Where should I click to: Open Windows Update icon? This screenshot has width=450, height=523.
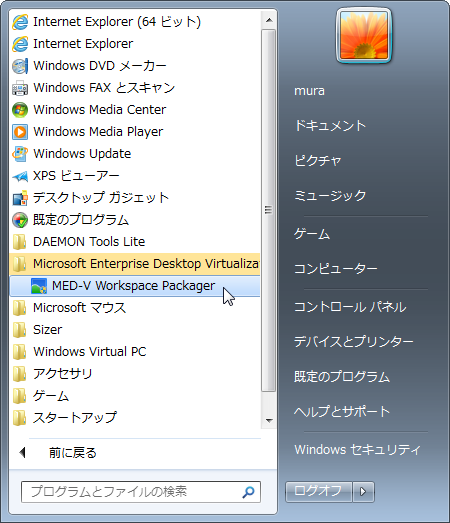tap(20, 154)
